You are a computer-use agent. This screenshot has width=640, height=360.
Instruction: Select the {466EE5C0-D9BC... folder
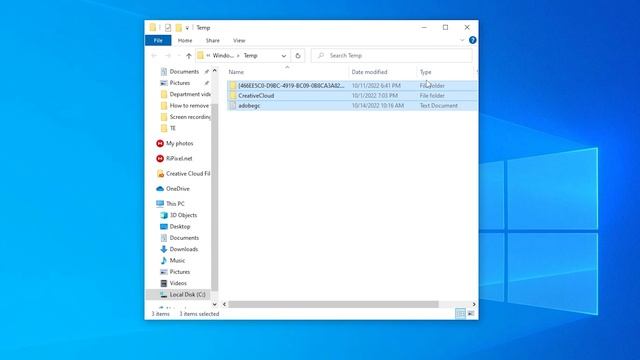pyautogui.click(x=352, y=86)
